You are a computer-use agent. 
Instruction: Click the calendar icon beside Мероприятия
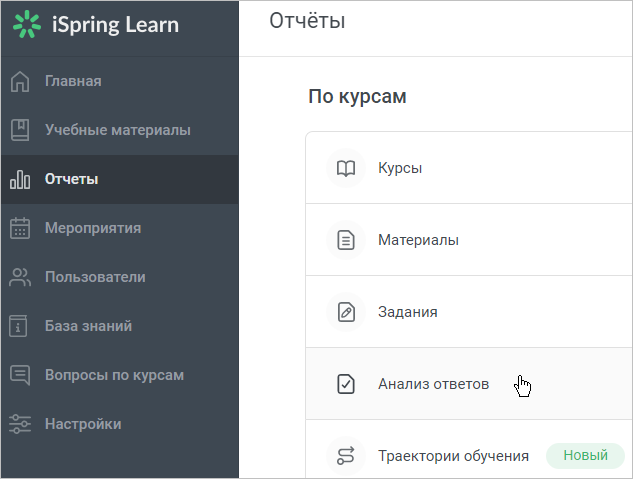[x=20, y=228]
